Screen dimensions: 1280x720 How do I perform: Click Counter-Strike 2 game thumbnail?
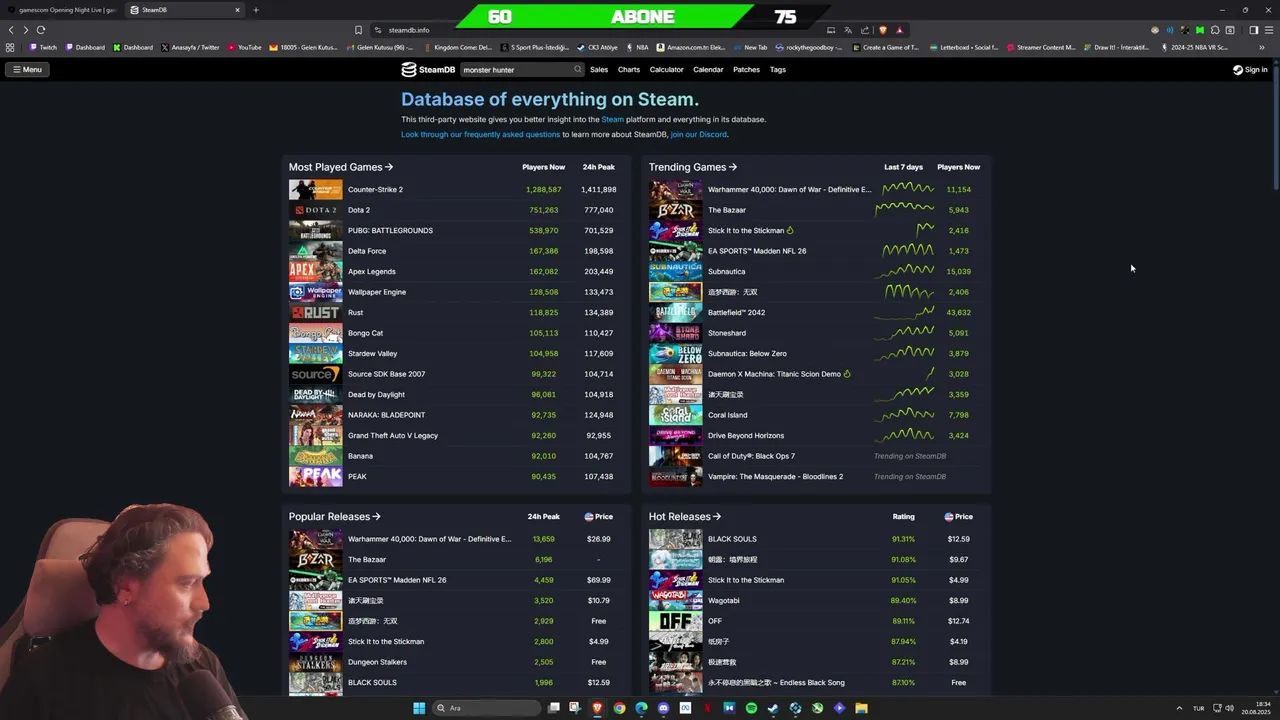(x=315, y=189)
